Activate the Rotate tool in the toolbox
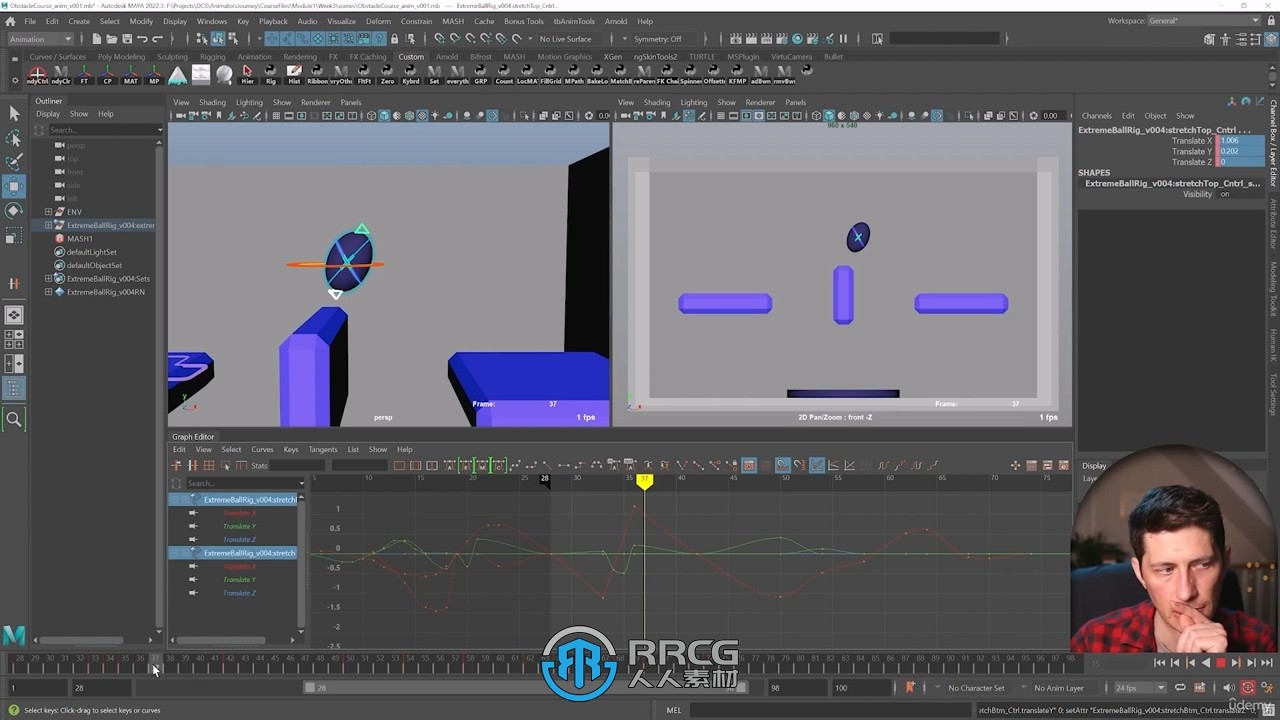 [x=14, y=211]
